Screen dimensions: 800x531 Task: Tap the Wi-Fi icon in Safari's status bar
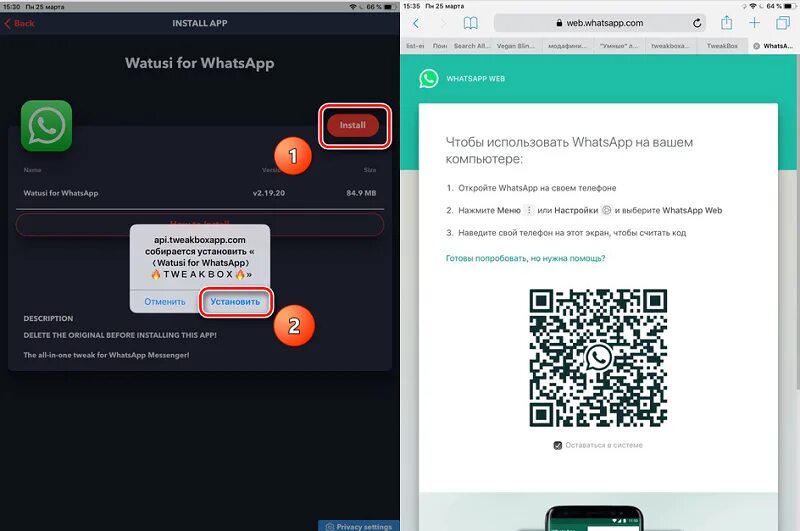(x=753, y=6)
